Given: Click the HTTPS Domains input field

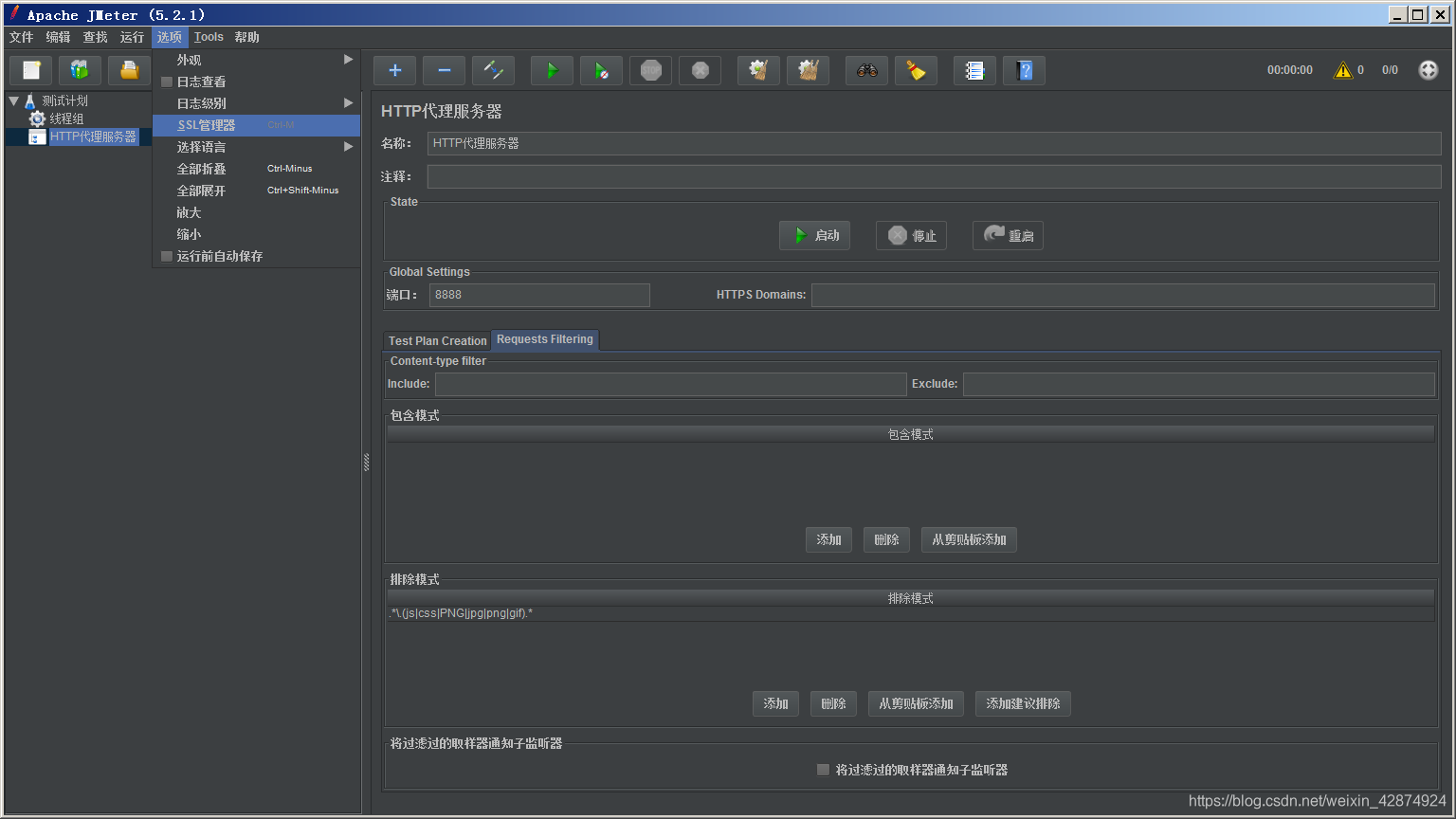Looking at the screenshot, I should (x=1122, y=295).
